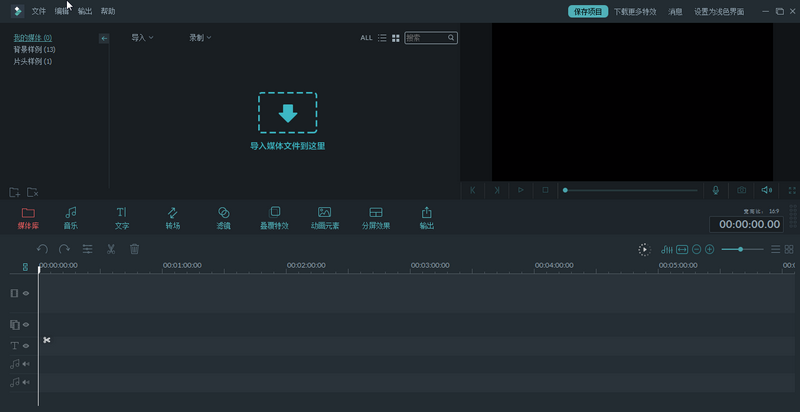Collapse the media folder sidebar with arrow button
The width and height of the screenshot is (800, 412).
104,38
